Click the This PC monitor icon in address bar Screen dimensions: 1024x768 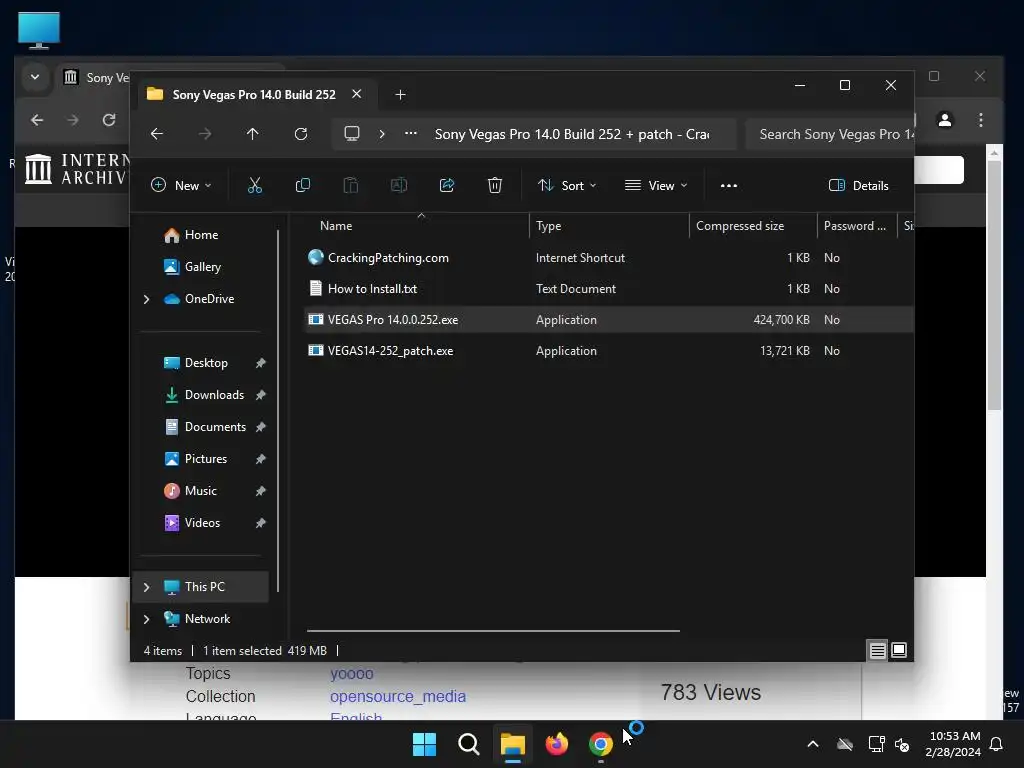click(352, 134)
